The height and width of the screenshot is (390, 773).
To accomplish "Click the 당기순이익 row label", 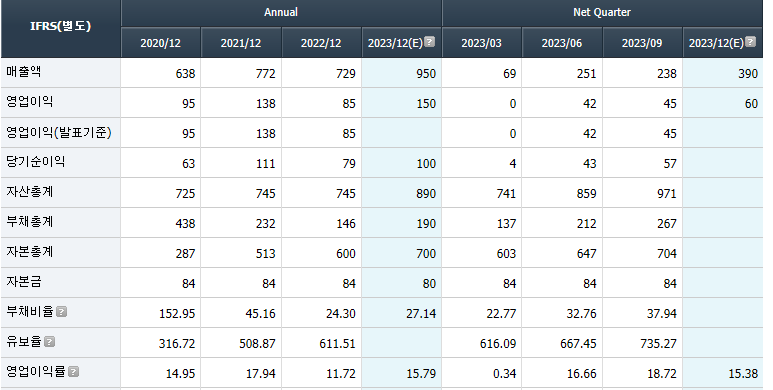I will [35, 162].
